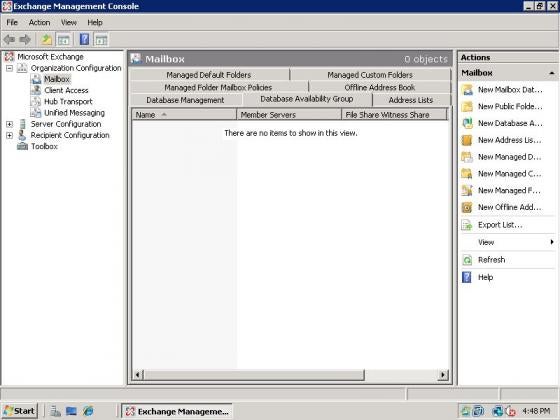Viewport: 560px width, 420px height.
Task: Open the Action menu
Action: pyautogui.click(x=39, y=22)
